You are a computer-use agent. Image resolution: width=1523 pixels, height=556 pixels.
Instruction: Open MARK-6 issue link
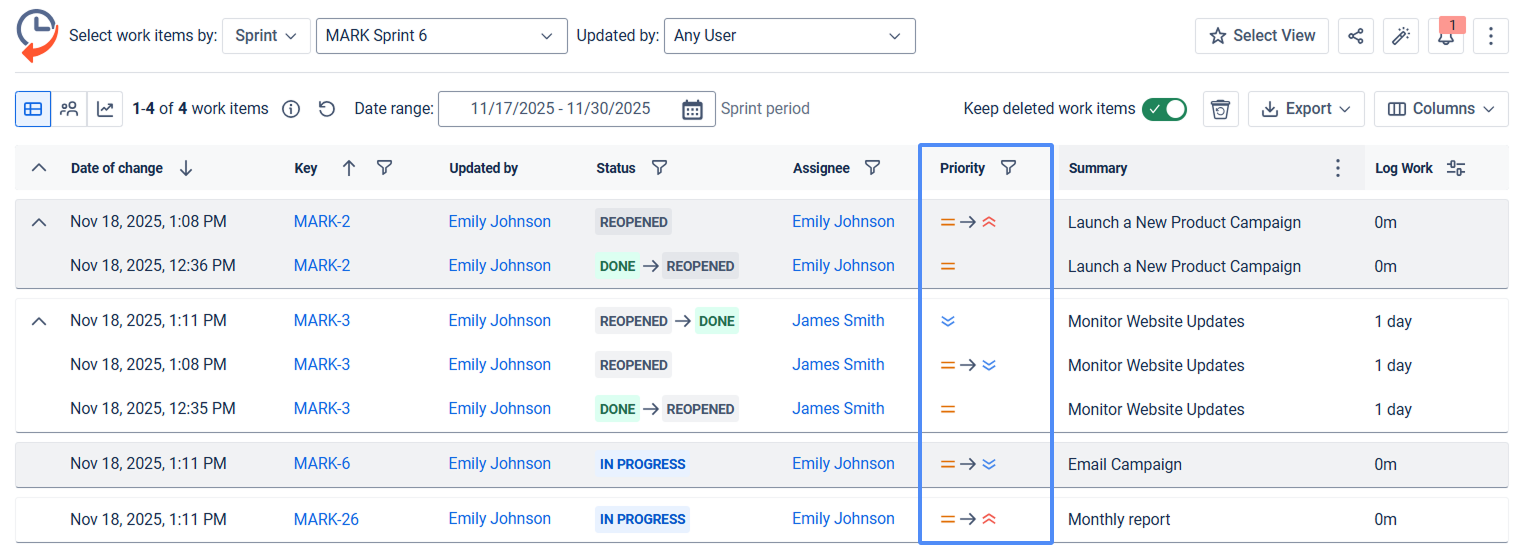pyautogui.click(x=322, y=464)
